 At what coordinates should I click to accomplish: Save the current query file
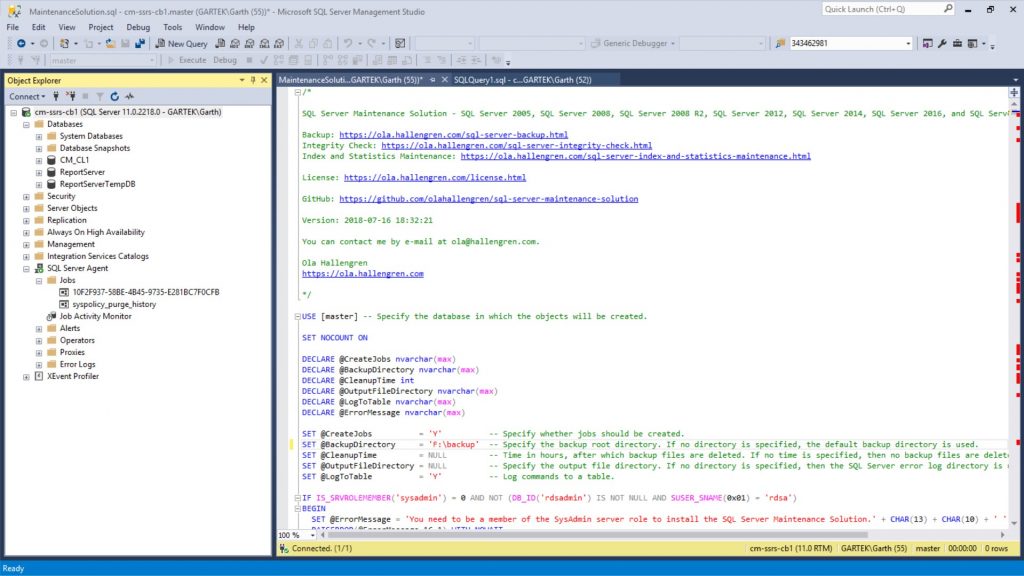pyautogui.click(x=124, y=44)
